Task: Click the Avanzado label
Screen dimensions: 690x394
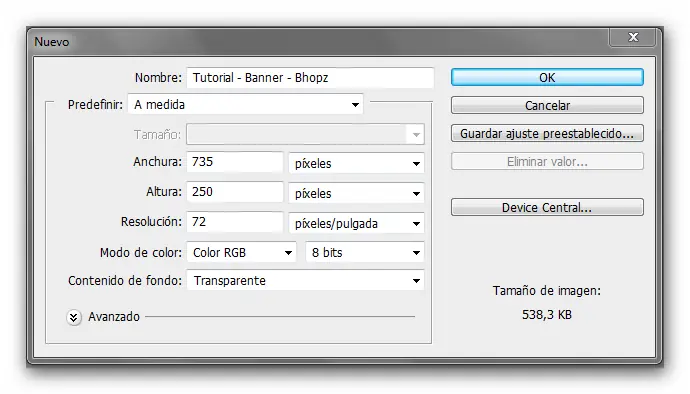Action: [x=114, y=317]
